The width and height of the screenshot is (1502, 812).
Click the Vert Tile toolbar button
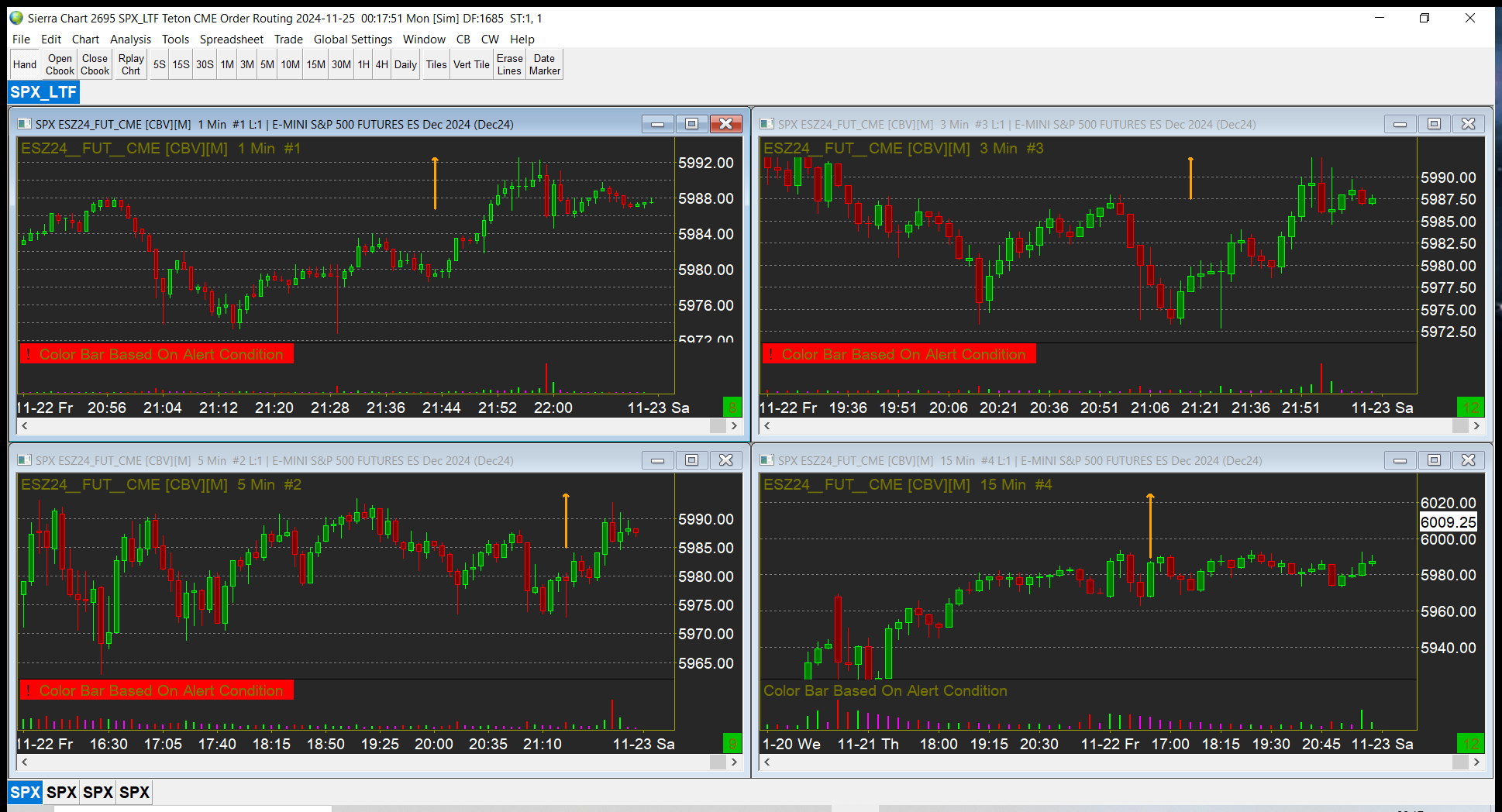coord(471,64)
